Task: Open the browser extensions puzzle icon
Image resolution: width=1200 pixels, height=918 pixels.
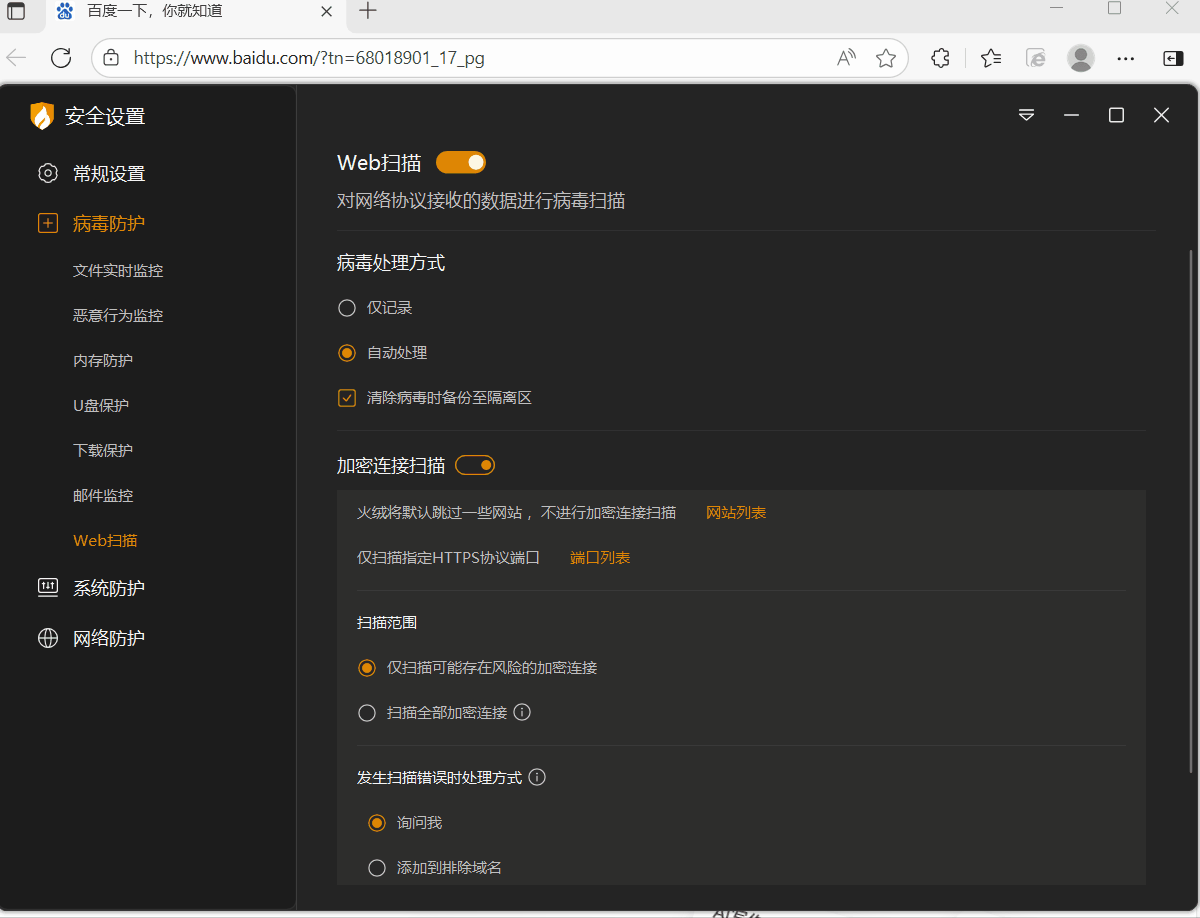Action: point(940,58)
